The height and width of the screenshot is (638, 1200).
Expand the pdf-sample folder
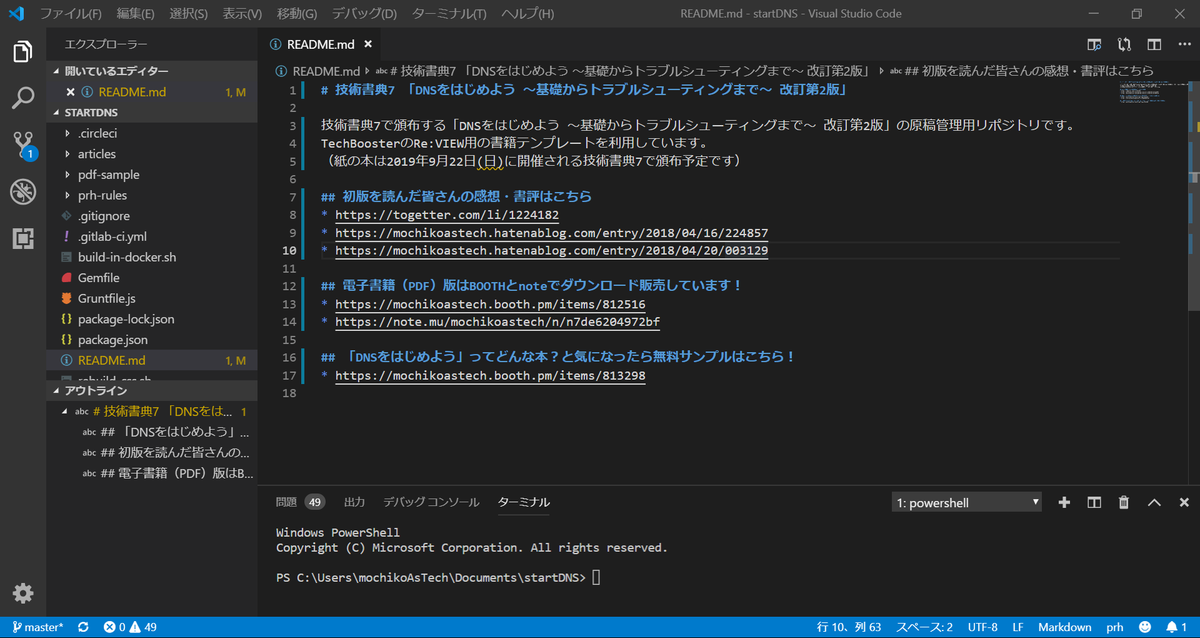152,175
